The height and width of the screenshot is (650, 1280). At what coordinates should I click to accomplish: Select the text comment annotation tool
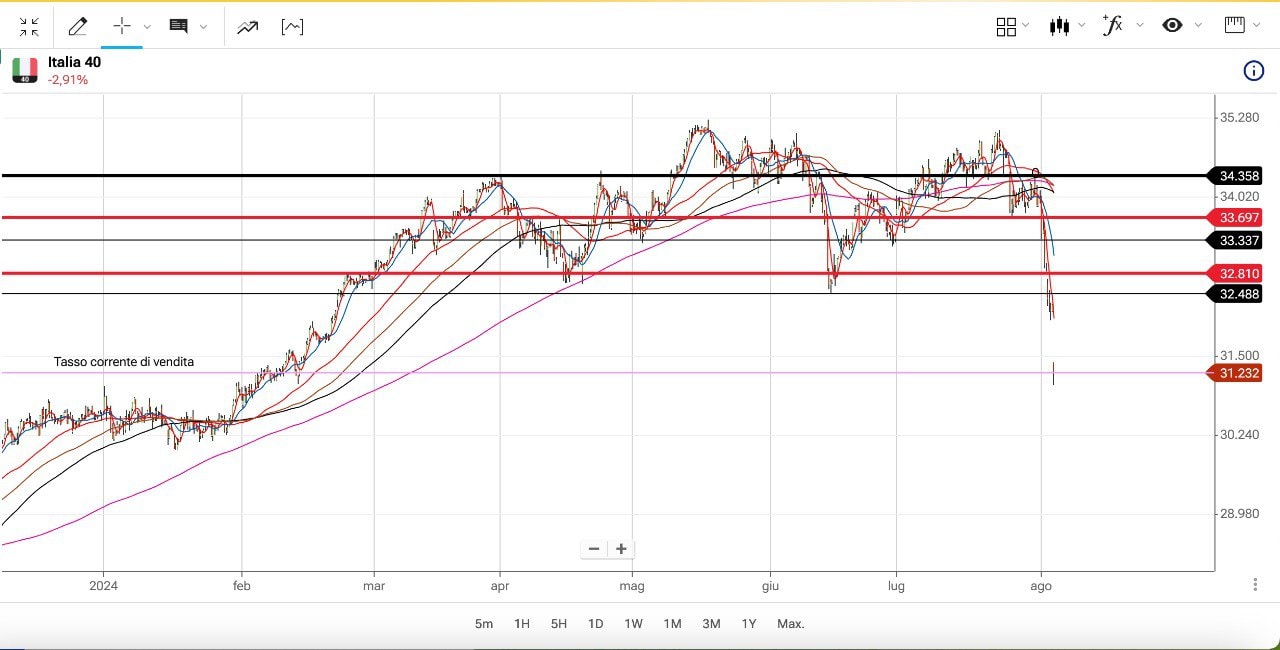click(179, 27)
